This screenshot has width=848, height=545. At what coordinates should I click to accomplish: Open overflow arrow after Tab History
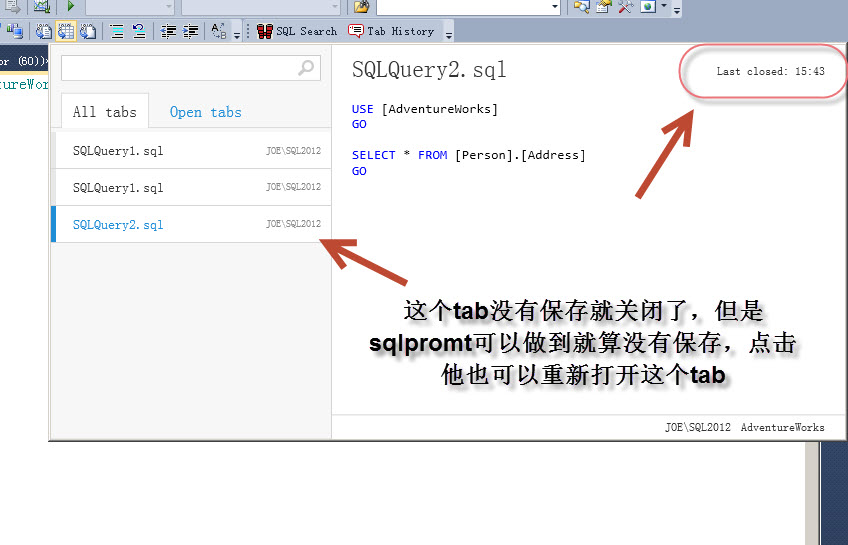tap(448, 35)
